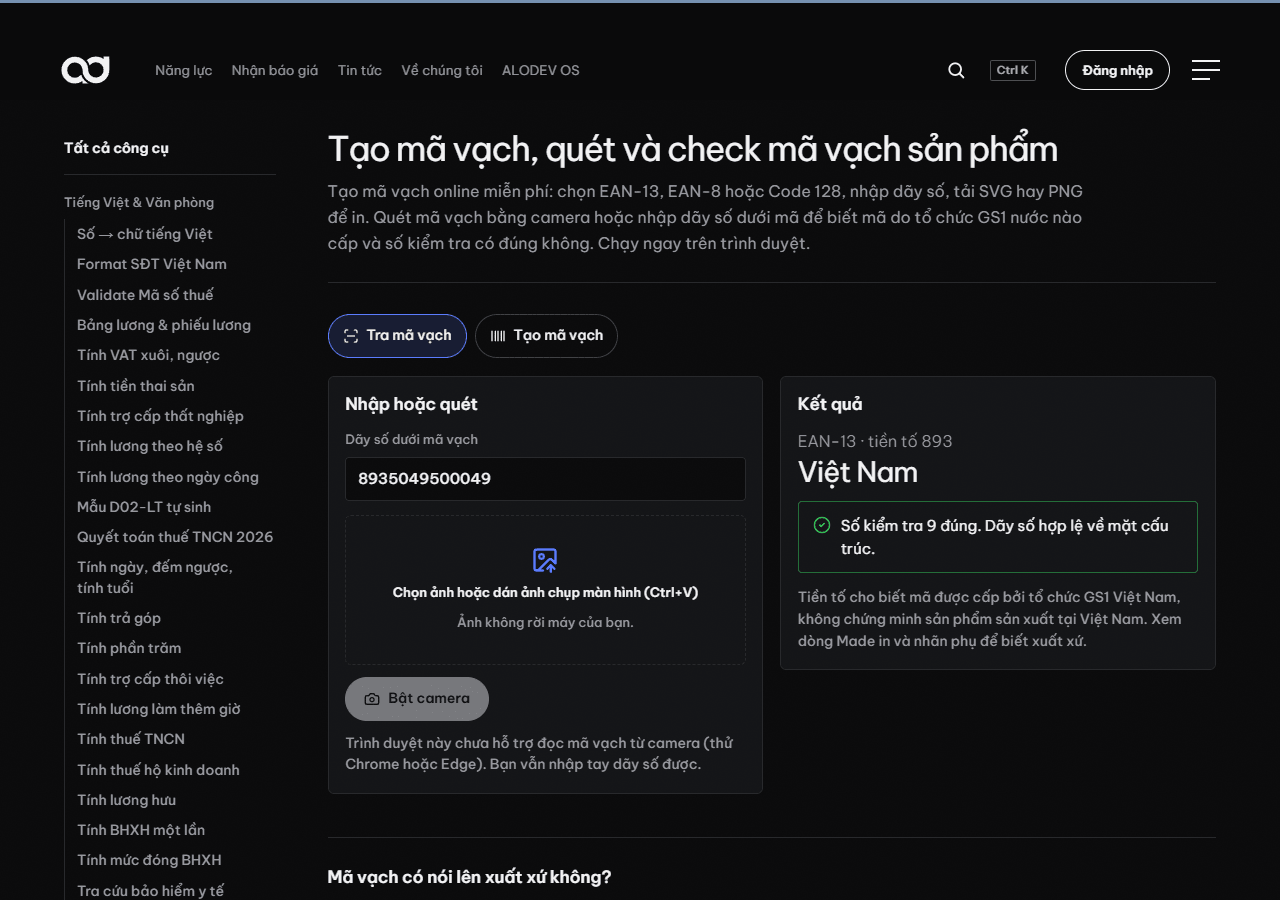Open the Quyết toán thuế TNCN 2026 tool
The image size is (1280, 900).
pyautogui.click(x=175, y=537)
